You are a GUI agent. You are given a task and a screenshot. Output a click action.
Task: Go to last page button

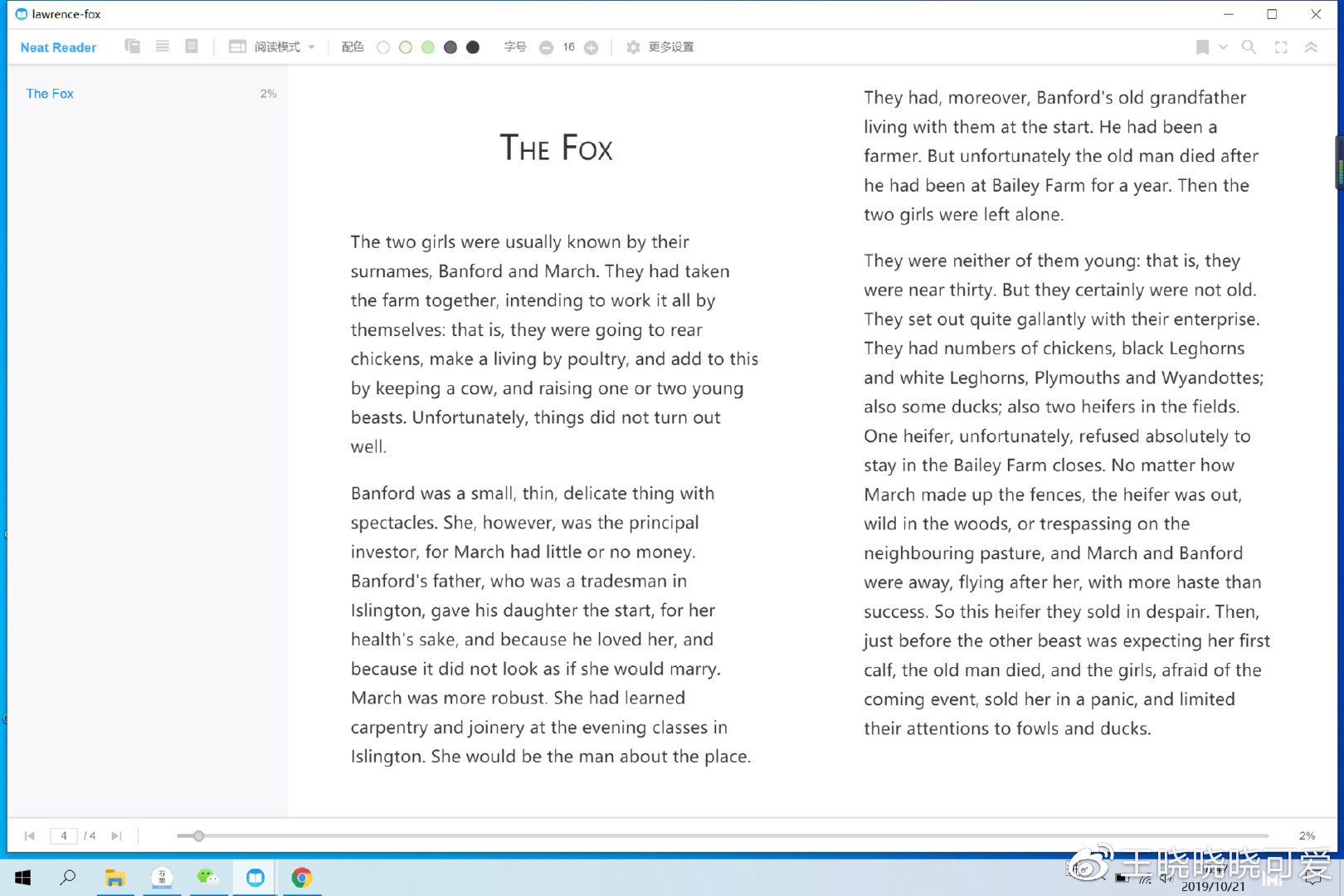[116, 835]
